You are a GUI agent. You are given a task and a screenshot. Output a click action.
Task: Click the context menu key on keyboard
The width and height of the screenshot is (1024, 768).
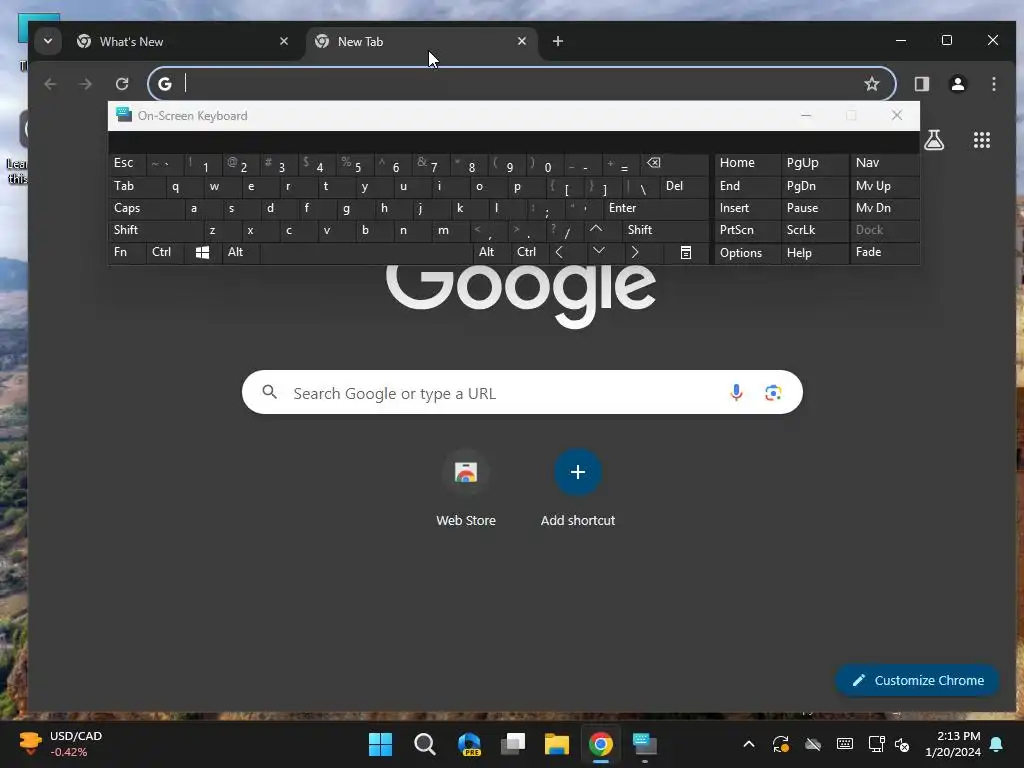(686, 252)
